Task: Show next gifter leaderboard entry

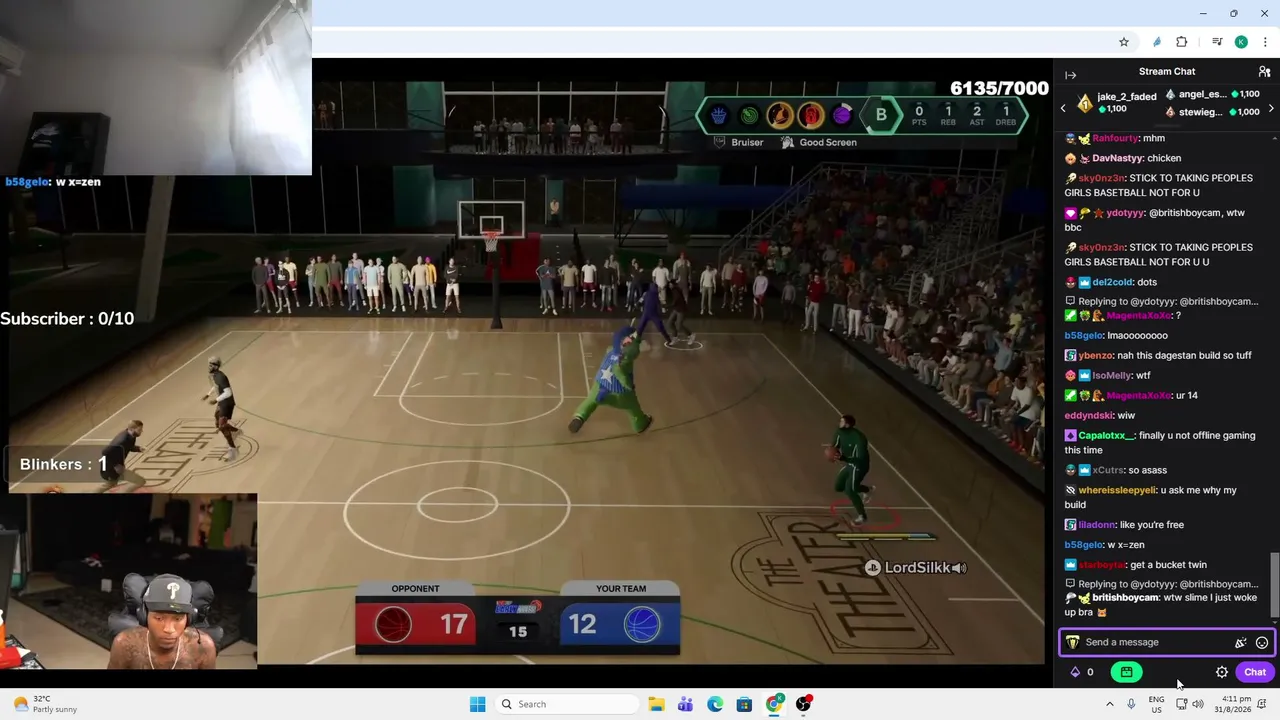Action: click(1271, 108)
